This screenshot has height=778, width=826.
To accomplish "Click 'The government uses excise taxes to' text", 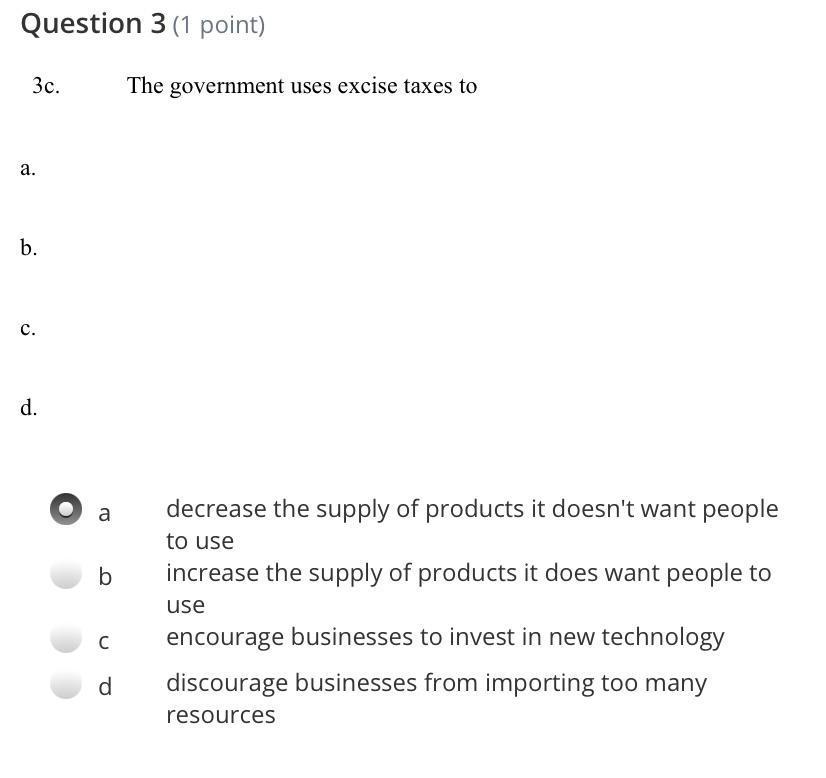I will pos(302,86).
